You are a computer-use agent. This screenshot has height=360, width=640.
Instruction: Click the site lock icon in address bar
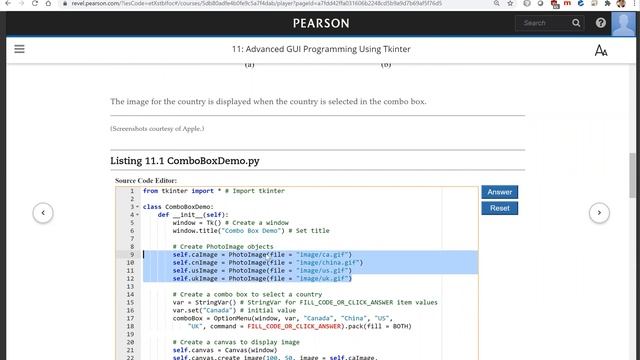coord(64,3)
